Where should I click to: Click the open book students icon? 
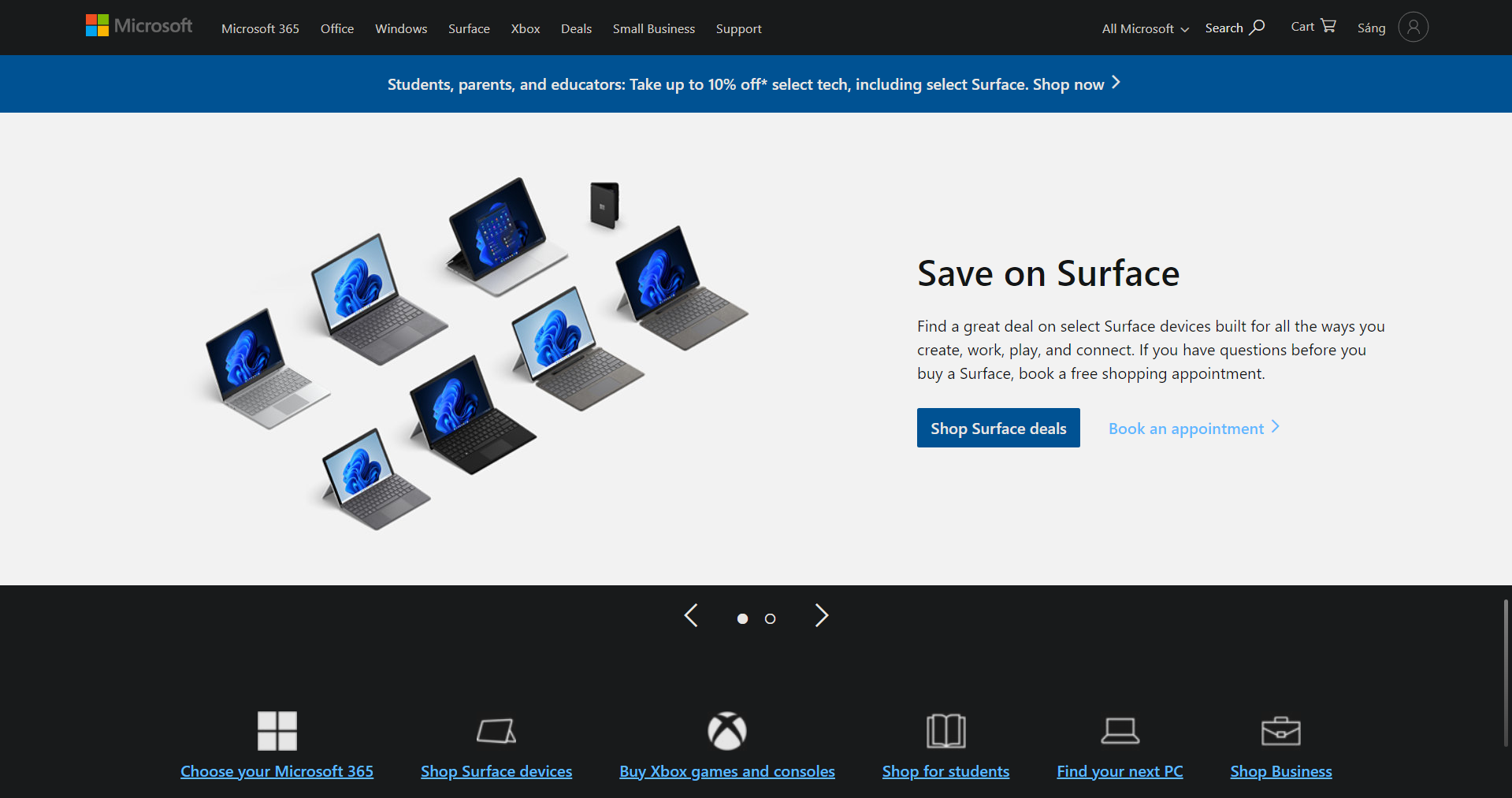click(x=946, y=731)
